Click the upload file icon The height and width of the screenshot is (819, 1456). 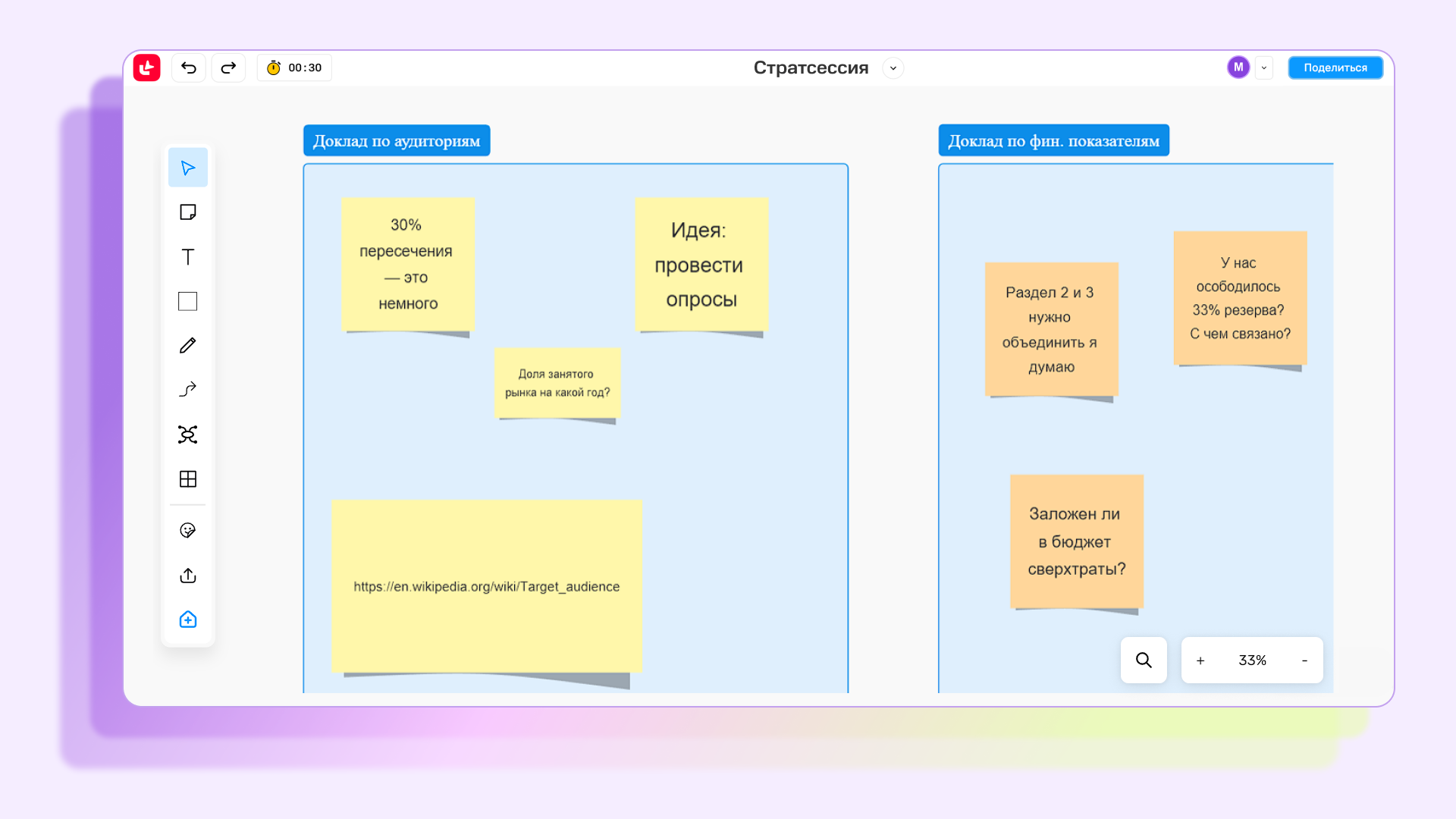(x=187, y=576)
